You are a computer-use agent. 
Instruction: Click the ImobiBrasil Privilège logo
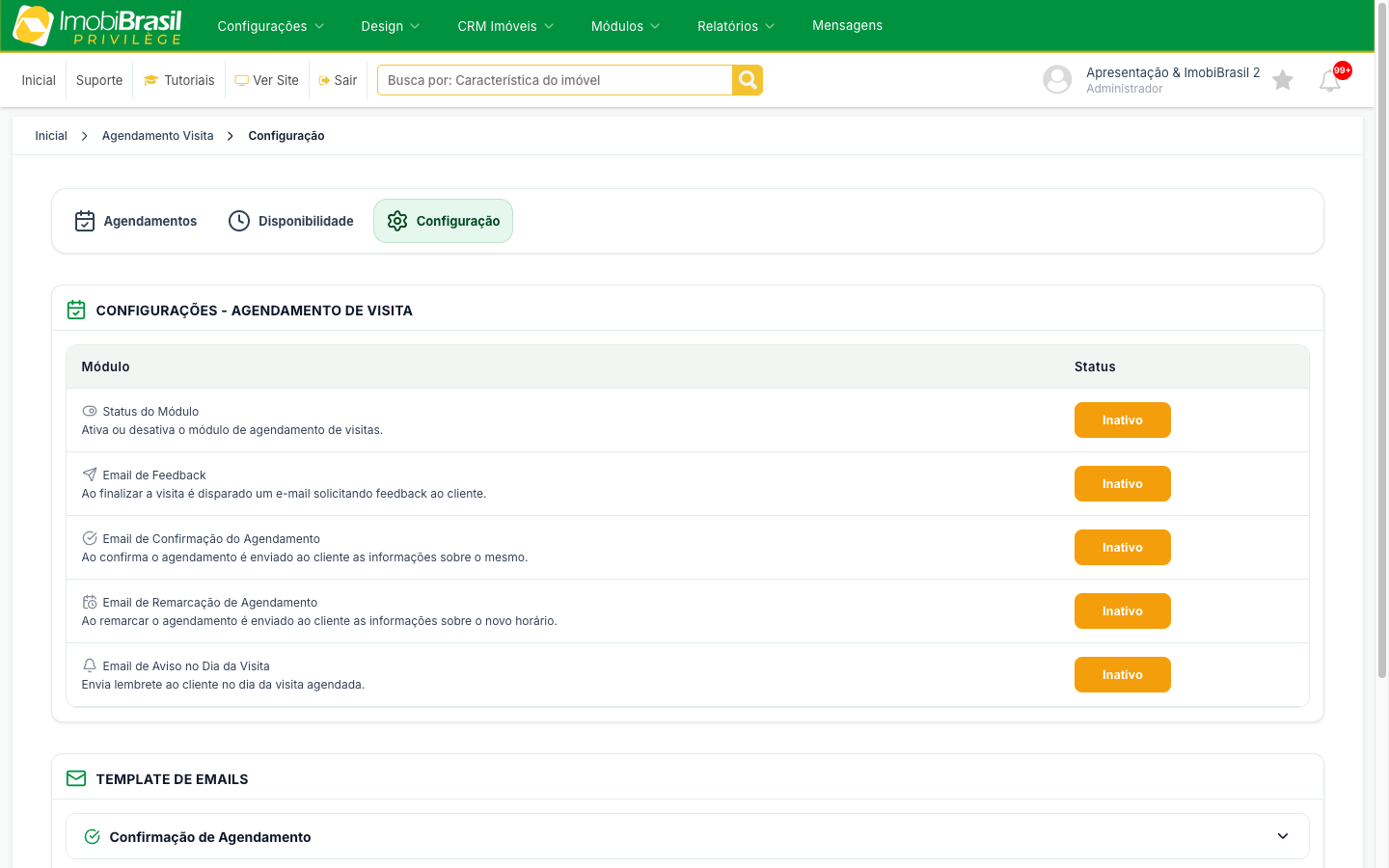[97, 26]
